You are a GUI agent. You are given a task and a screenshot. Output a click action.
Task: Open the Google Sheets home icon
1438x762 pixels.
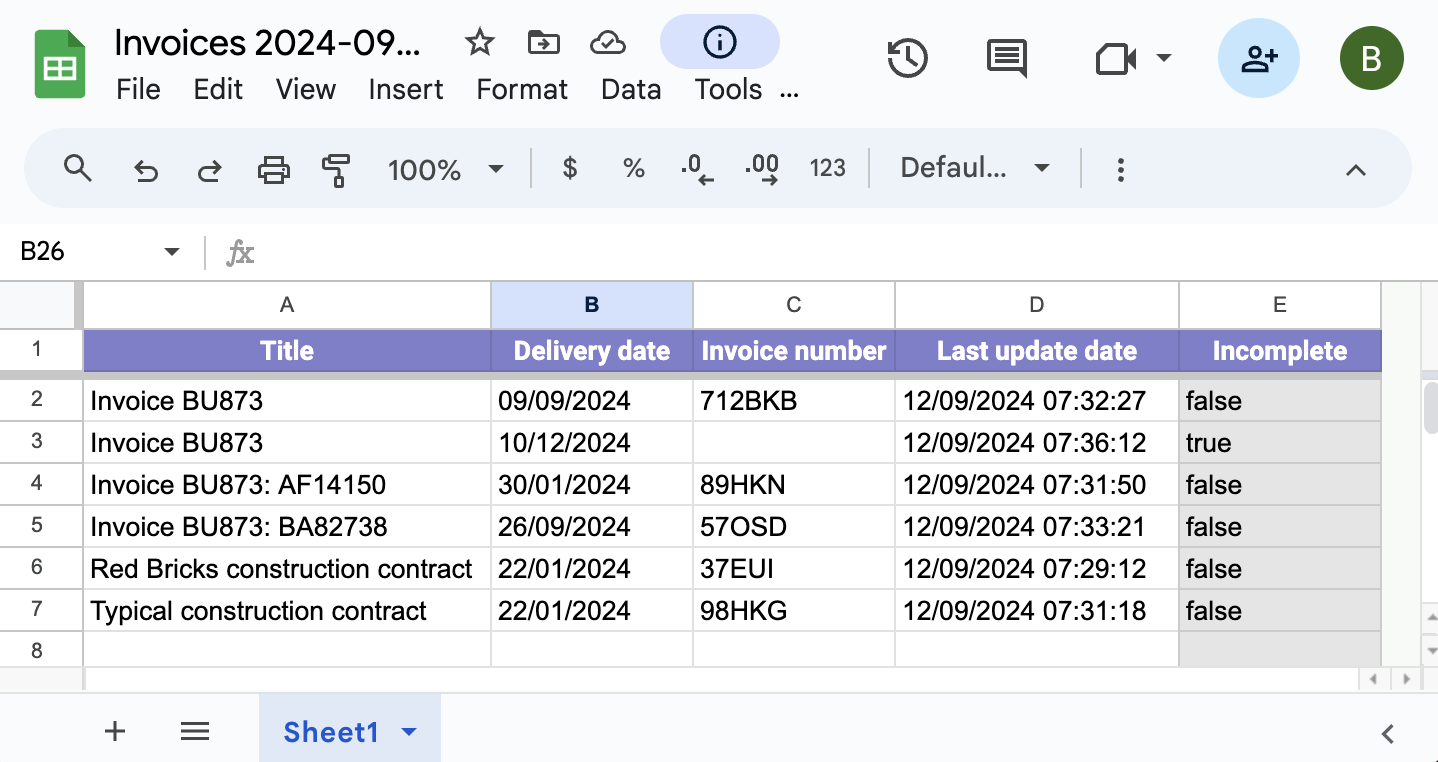coord(60,65)
